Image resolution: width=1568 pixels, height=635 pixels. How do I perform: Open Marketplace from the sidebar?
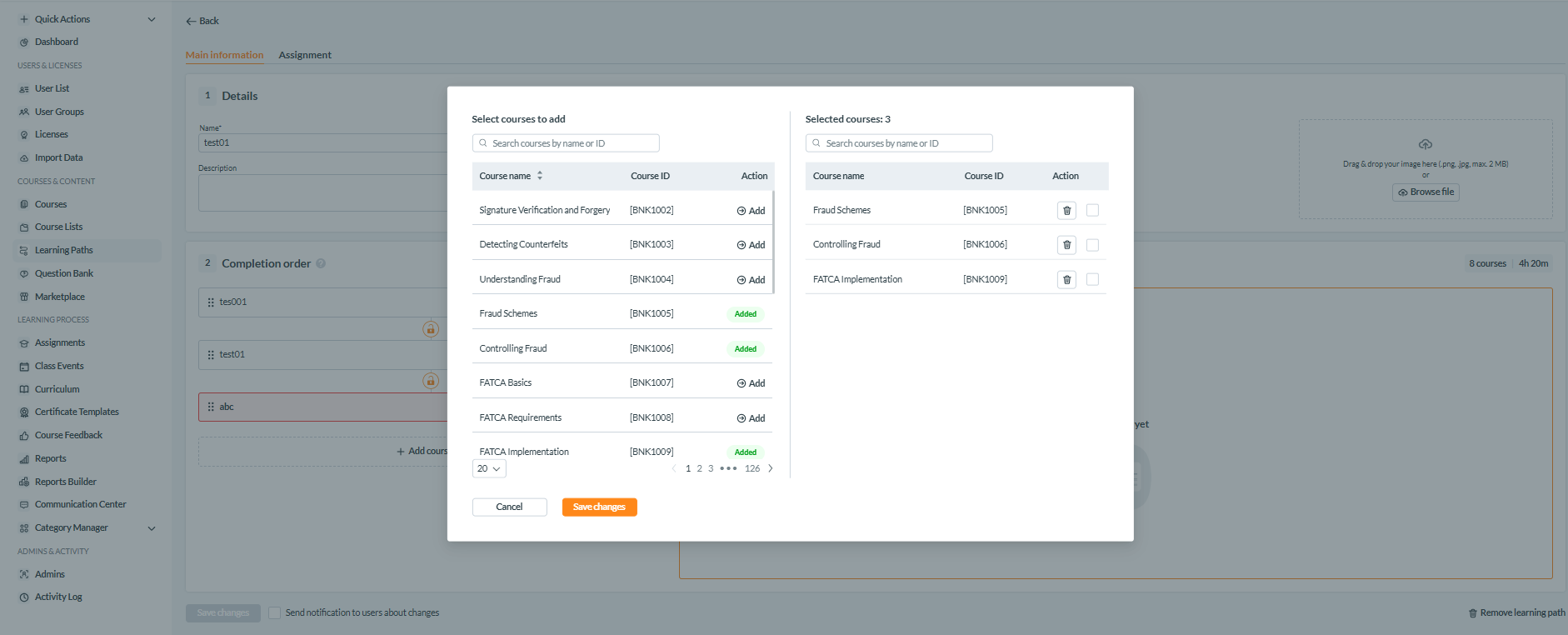(59, 297)
